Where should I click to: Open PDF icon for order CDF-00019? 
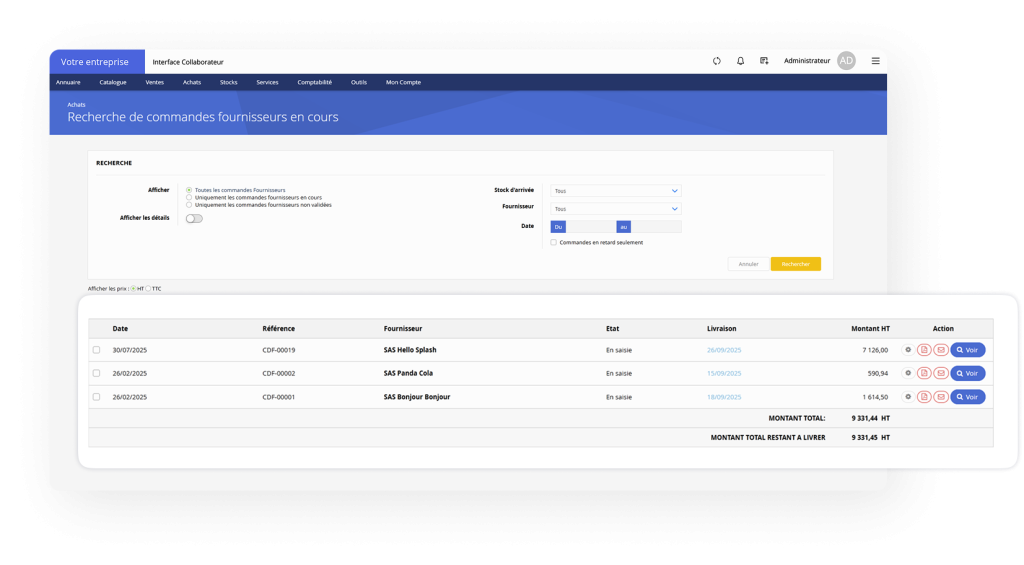pos(924,350)
